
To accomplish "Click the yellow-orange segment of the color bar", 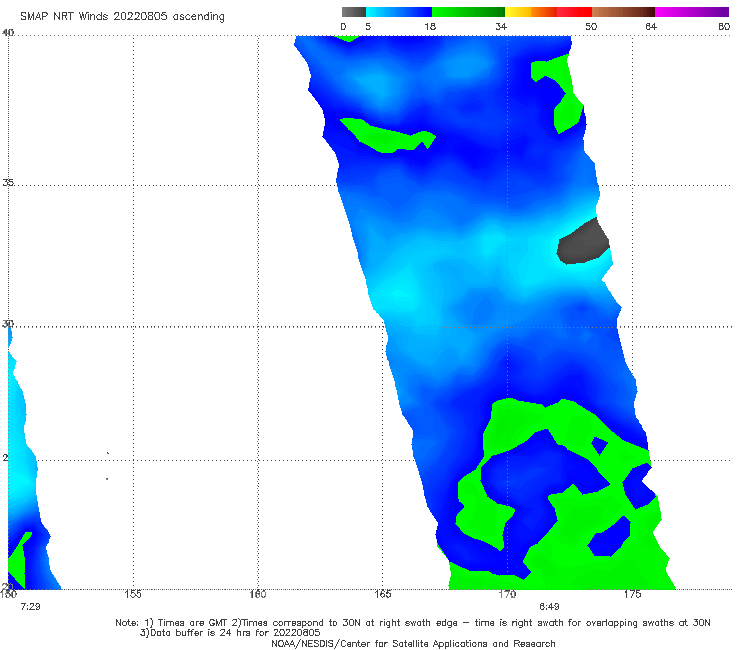I will (530, 12).
